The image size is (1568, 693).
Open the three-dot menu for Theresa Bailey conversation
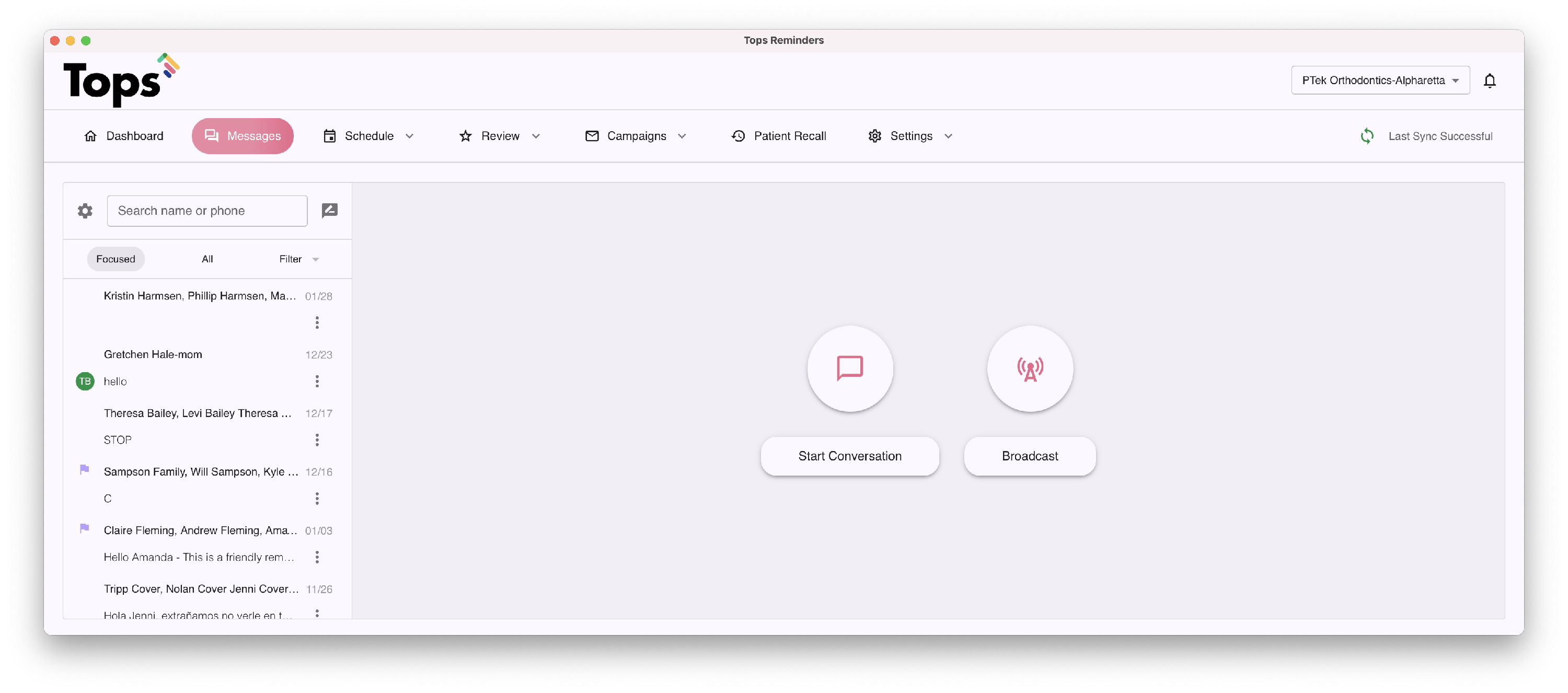(x=317, y=440)
